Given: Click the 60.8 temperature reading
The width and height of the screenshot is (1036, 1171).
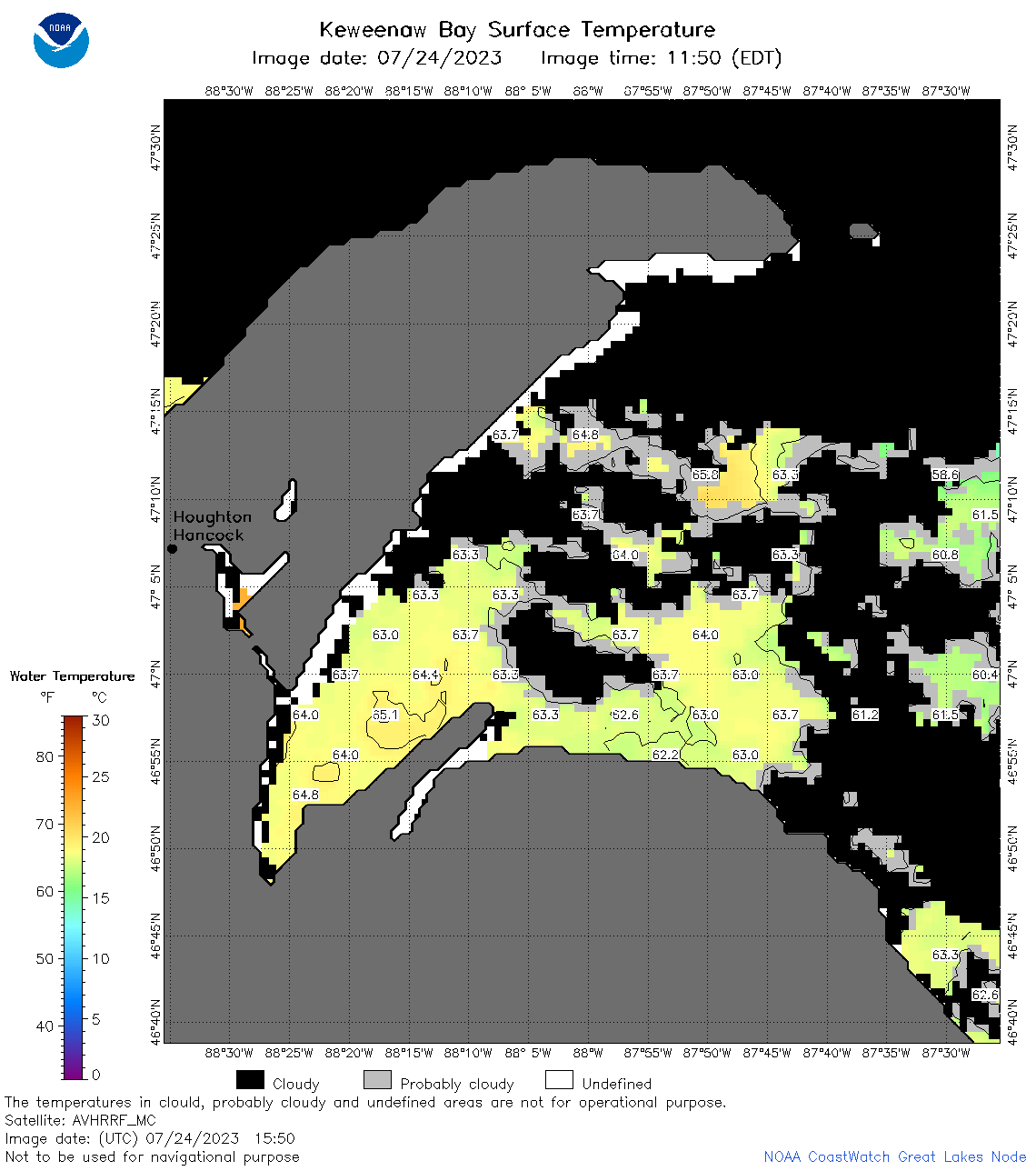Looking at the screenshot, I should (x=945, y=555).
